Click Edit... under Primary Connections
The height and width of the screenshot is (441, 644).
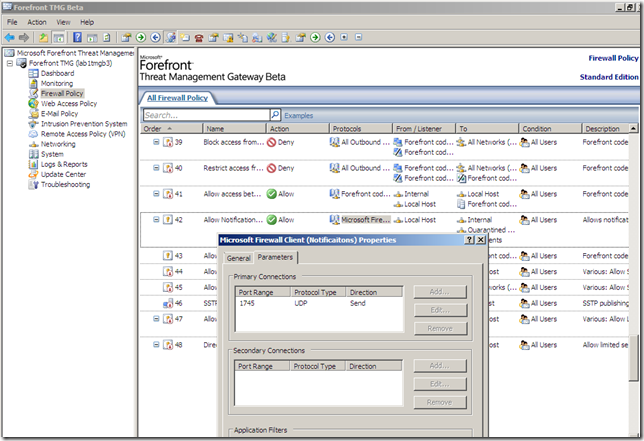tap(440, 310)
